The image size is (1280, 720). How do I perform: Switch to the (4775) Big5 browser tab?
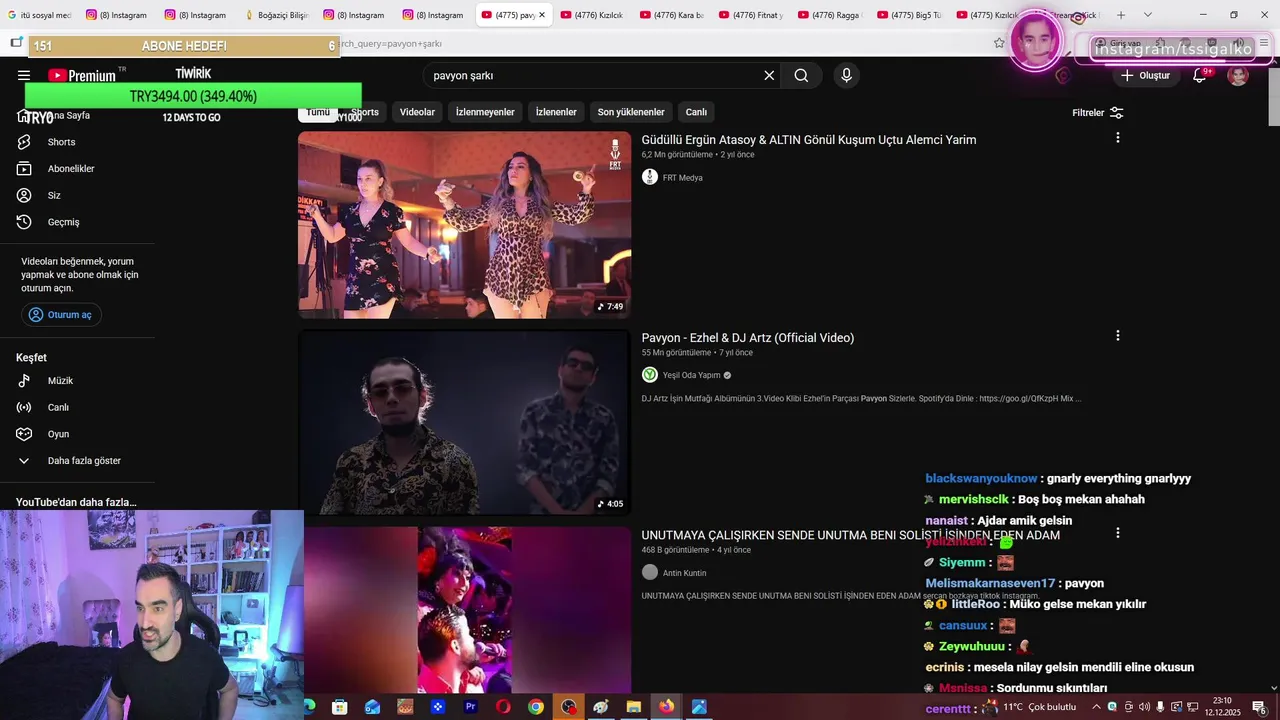point(909,15)
